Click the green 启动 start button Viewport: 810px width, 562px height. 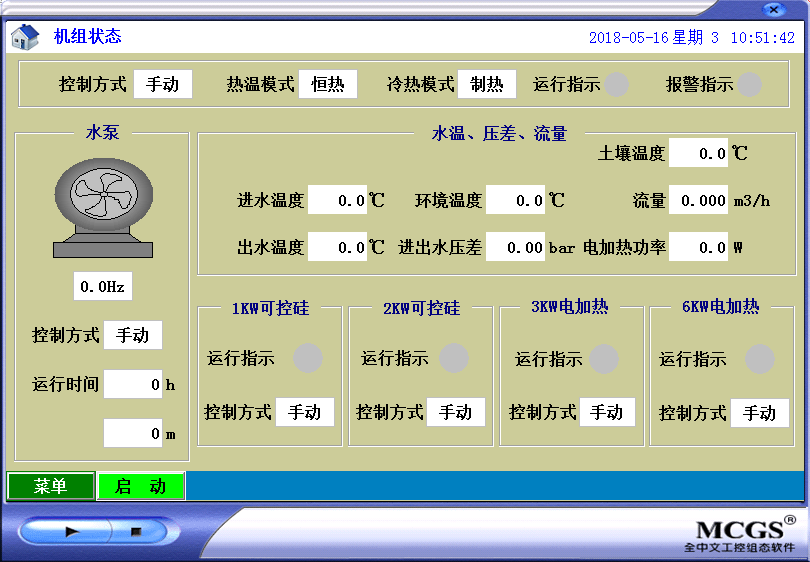[x=141, y=486]
